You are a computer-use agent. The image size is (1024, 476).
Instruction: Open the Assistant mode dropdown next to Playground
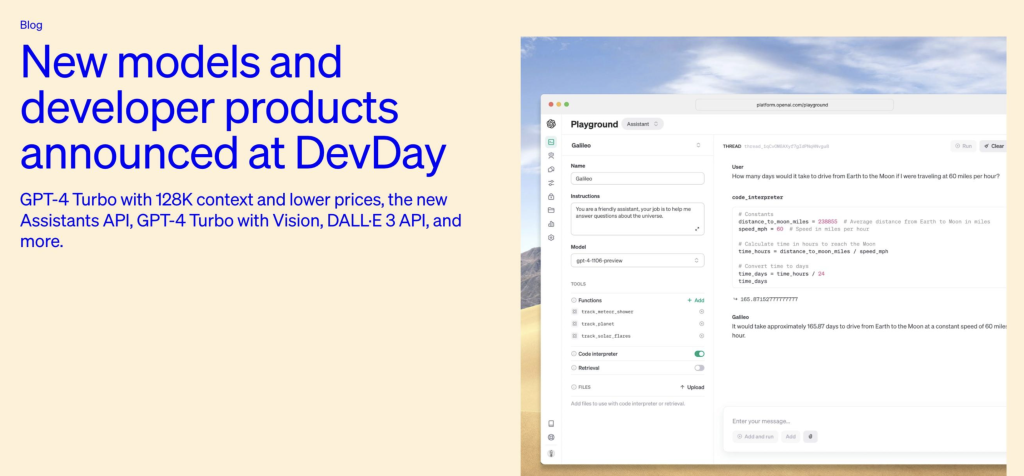coord(642,124)
